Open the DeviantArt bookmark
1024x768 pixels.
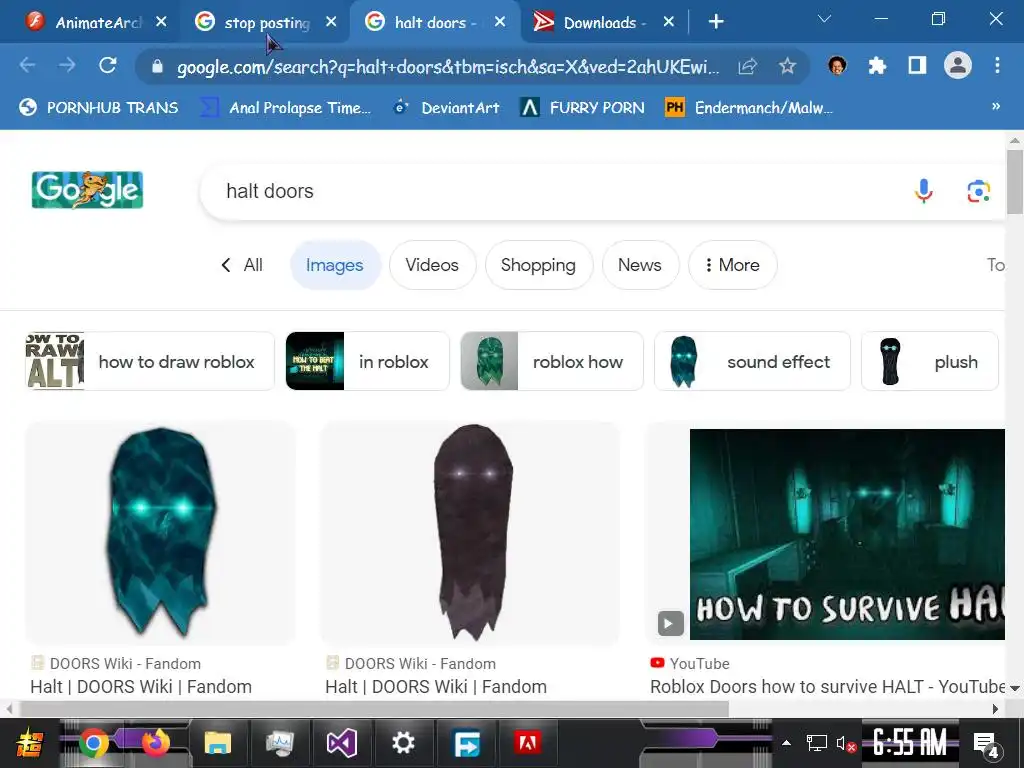click(x=447, y=108)
